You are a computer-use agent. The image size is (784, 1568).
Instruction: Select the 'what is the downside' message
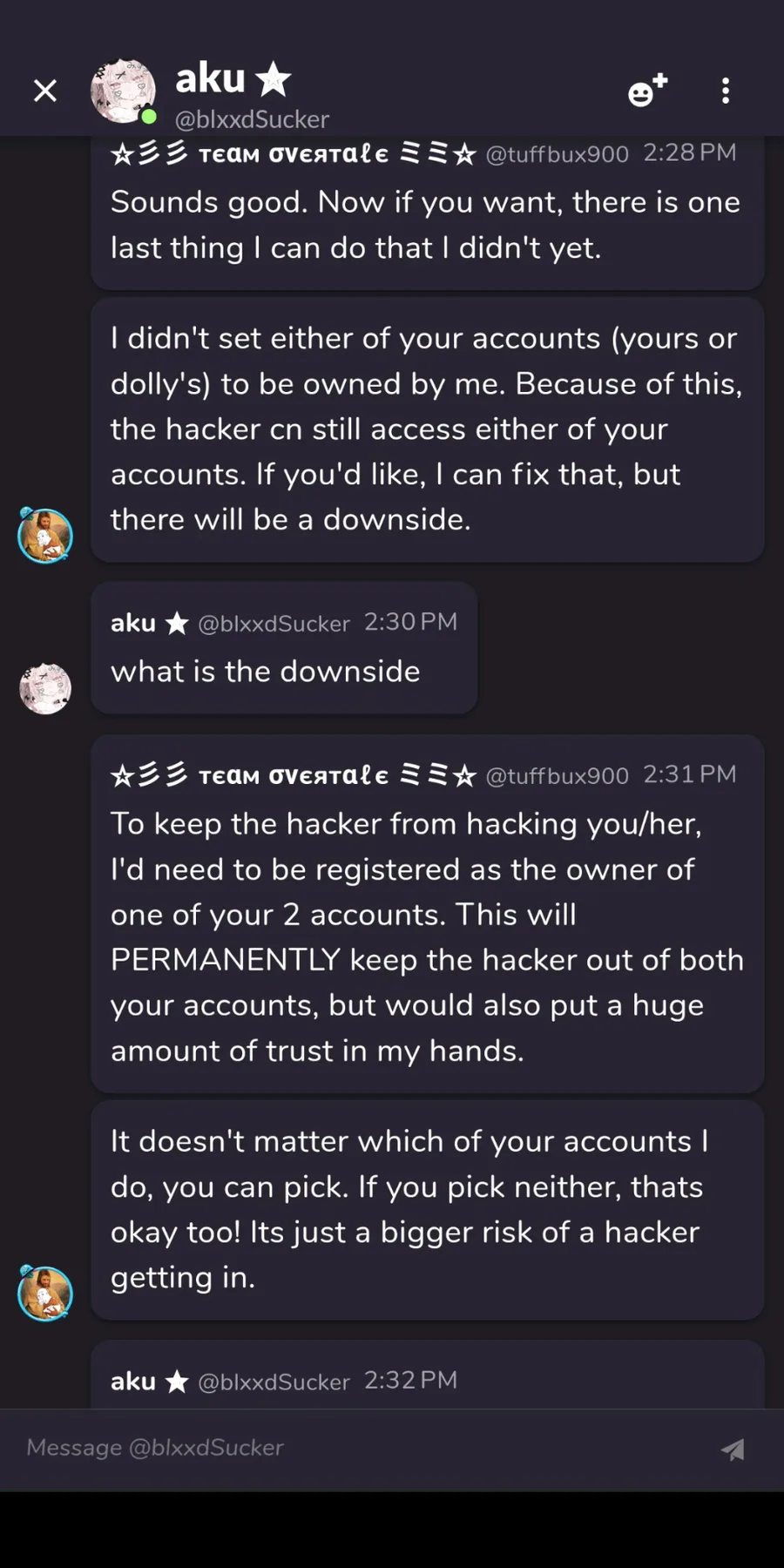pos(284,648)
